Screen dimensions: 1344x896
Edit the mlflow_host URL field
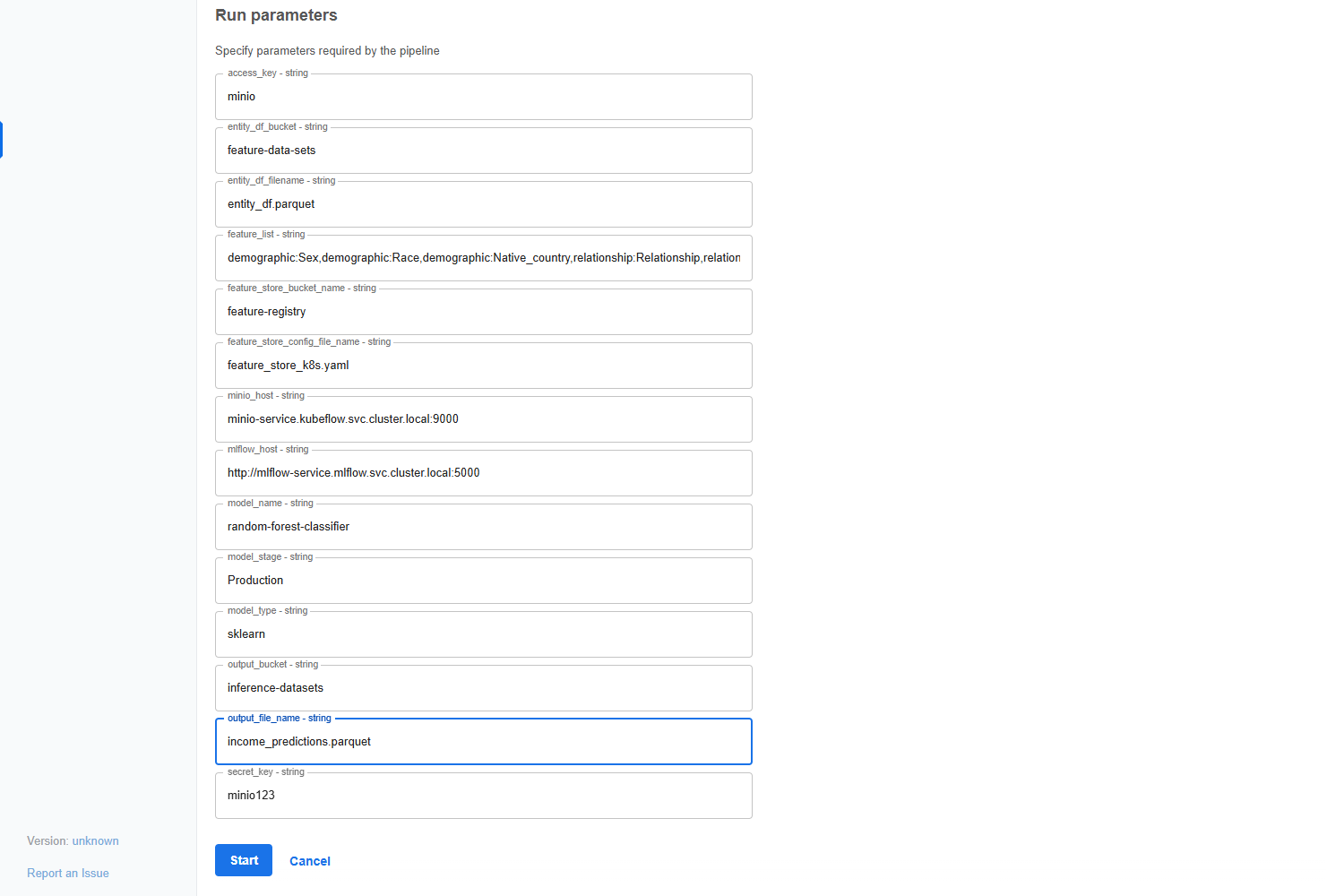click(484, 473)
